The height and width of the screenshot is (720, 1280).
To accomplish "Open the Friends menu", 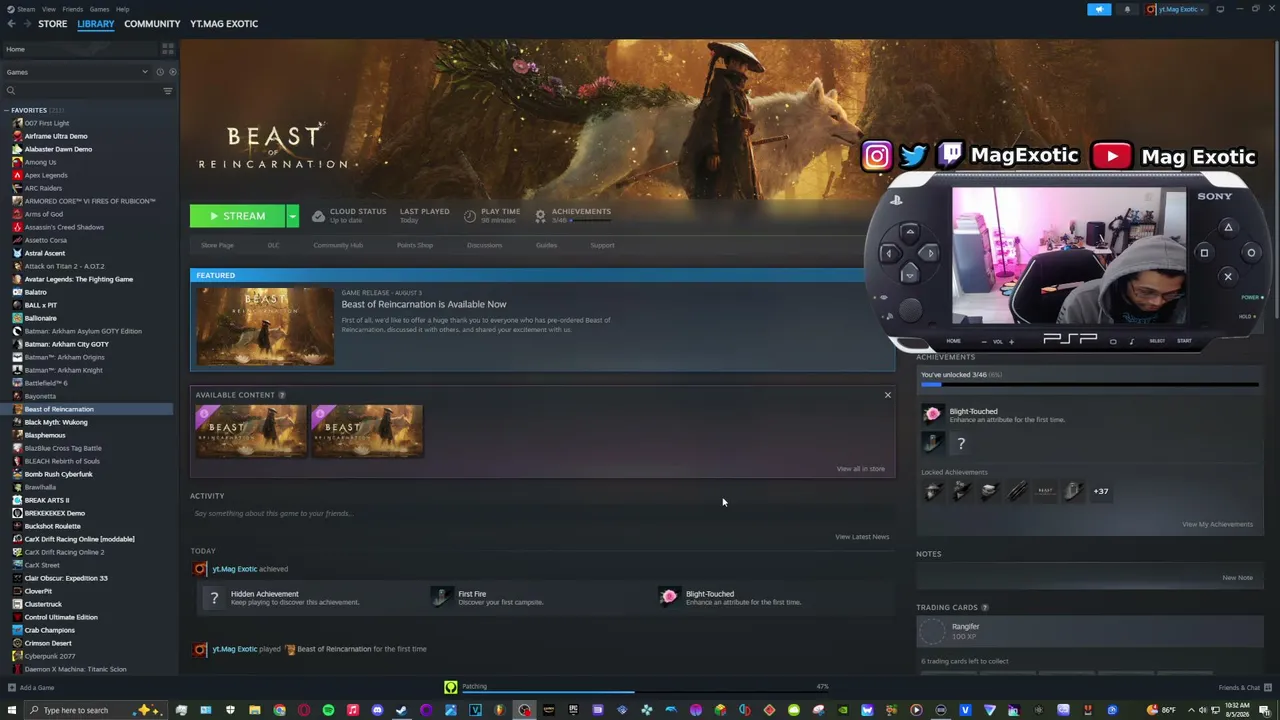I will pyautogui.click(x=73, y=9).
